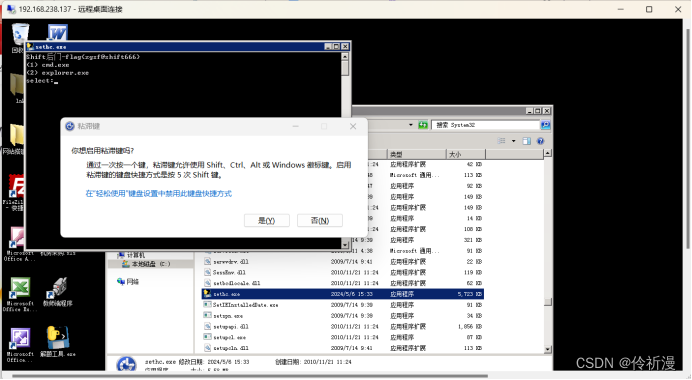The height and width of the screenshot is (380, 692).
Task: Click the large sethc.exe icon in the details pane
Action: pos(127,364)
